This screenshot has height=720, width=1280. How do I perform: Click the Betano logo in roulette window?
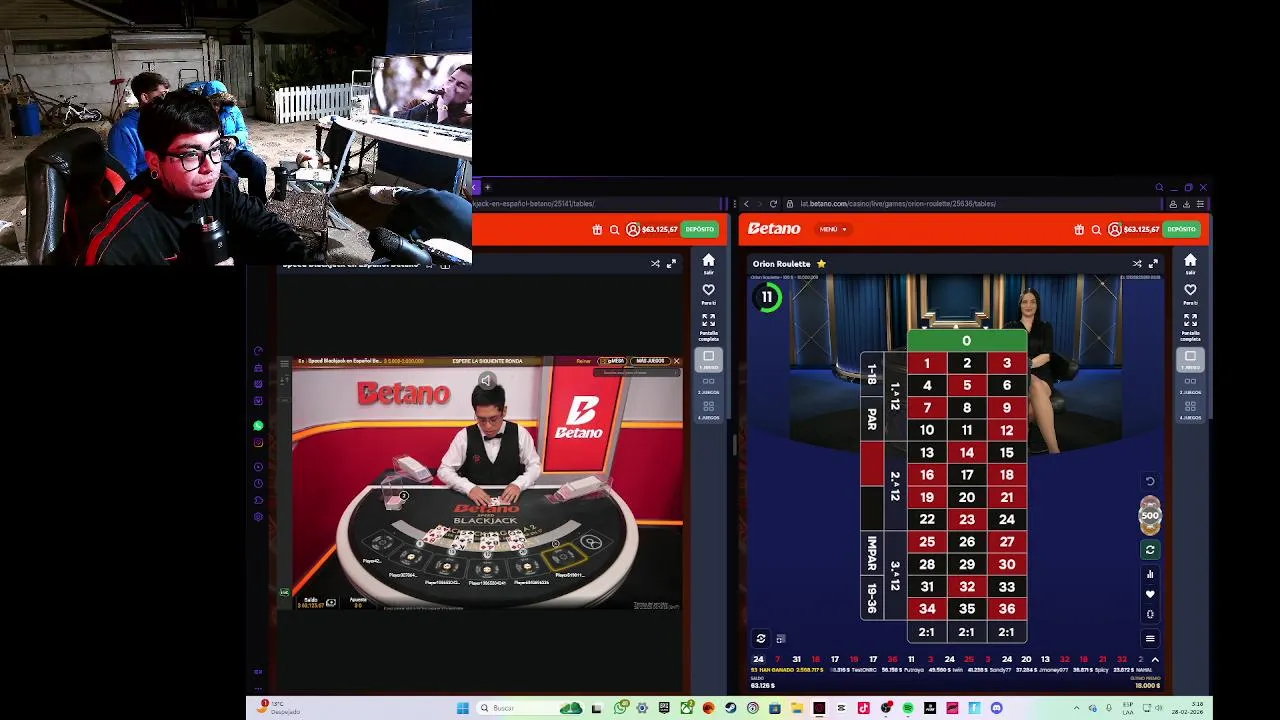774,229
